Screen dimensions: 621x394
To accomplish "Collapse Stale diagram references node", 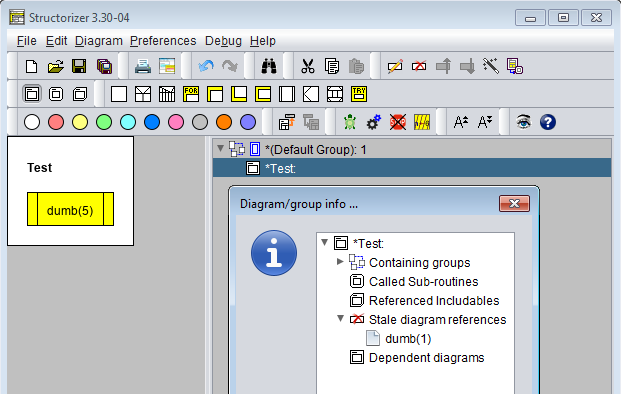I will (340, 318).
